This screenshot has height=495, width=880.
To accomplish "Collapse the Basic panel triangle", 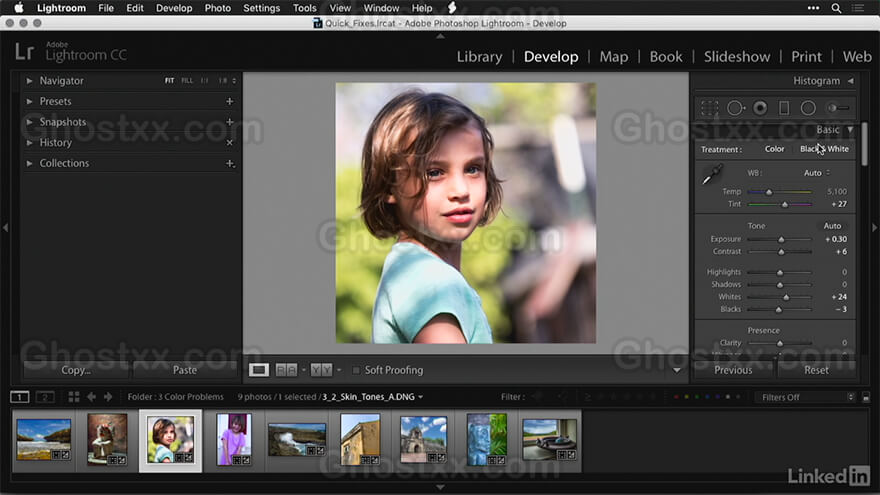I will [x=851, y=130].
